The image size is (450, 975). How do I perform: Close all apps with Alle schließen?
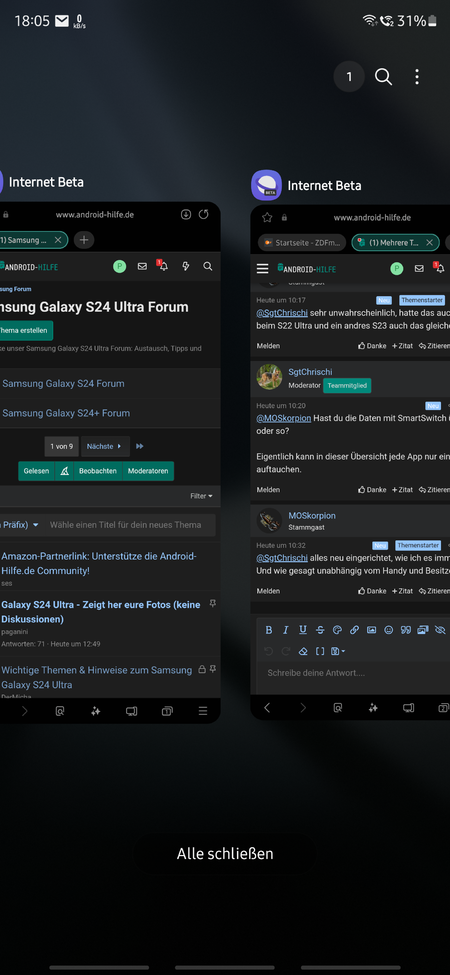[225, 854]
